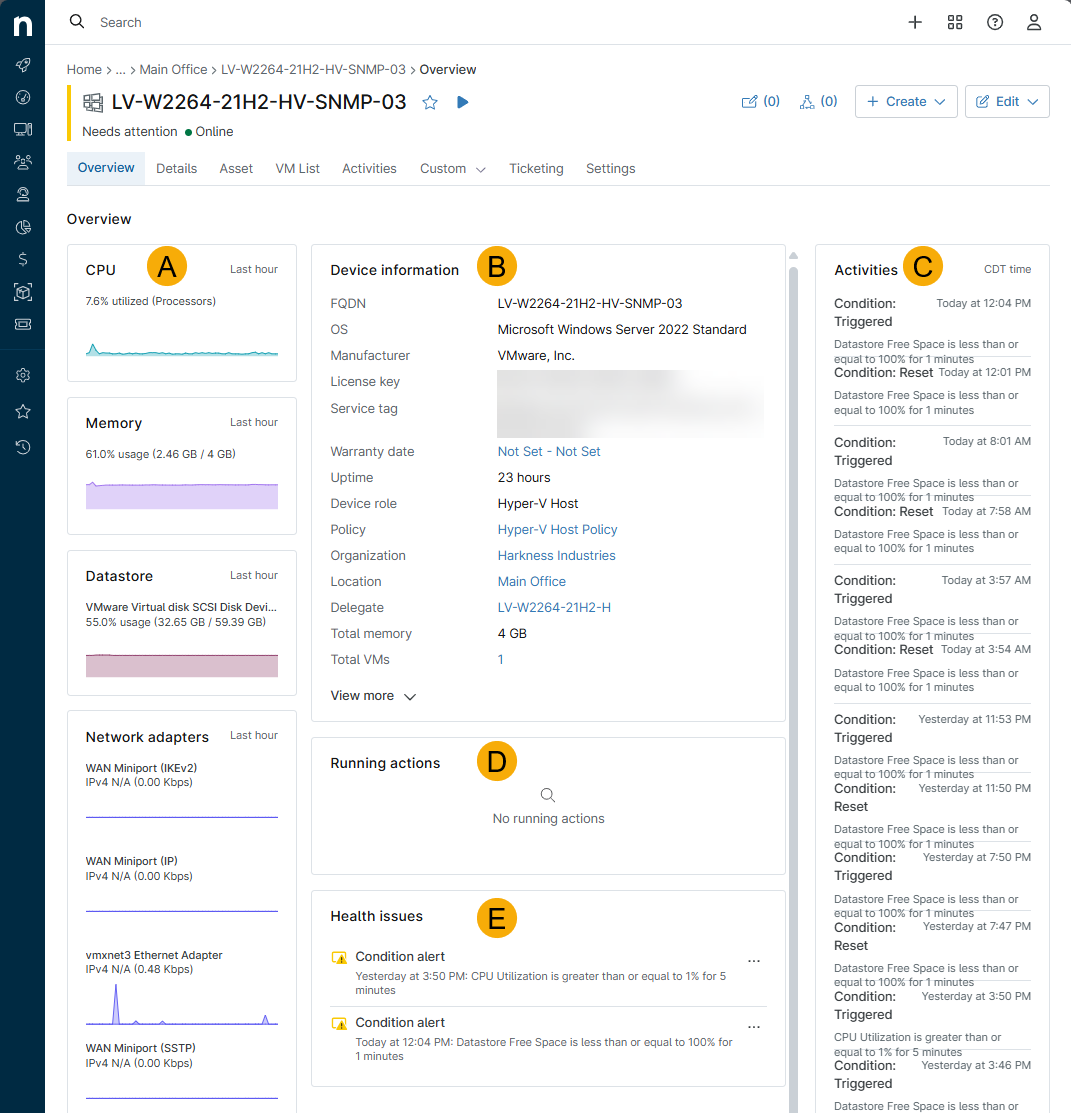Viewport: 1071px width, 1113px height.
Task: Open the Hyper-V Host Policy link
Action: [x=557, y=529]
